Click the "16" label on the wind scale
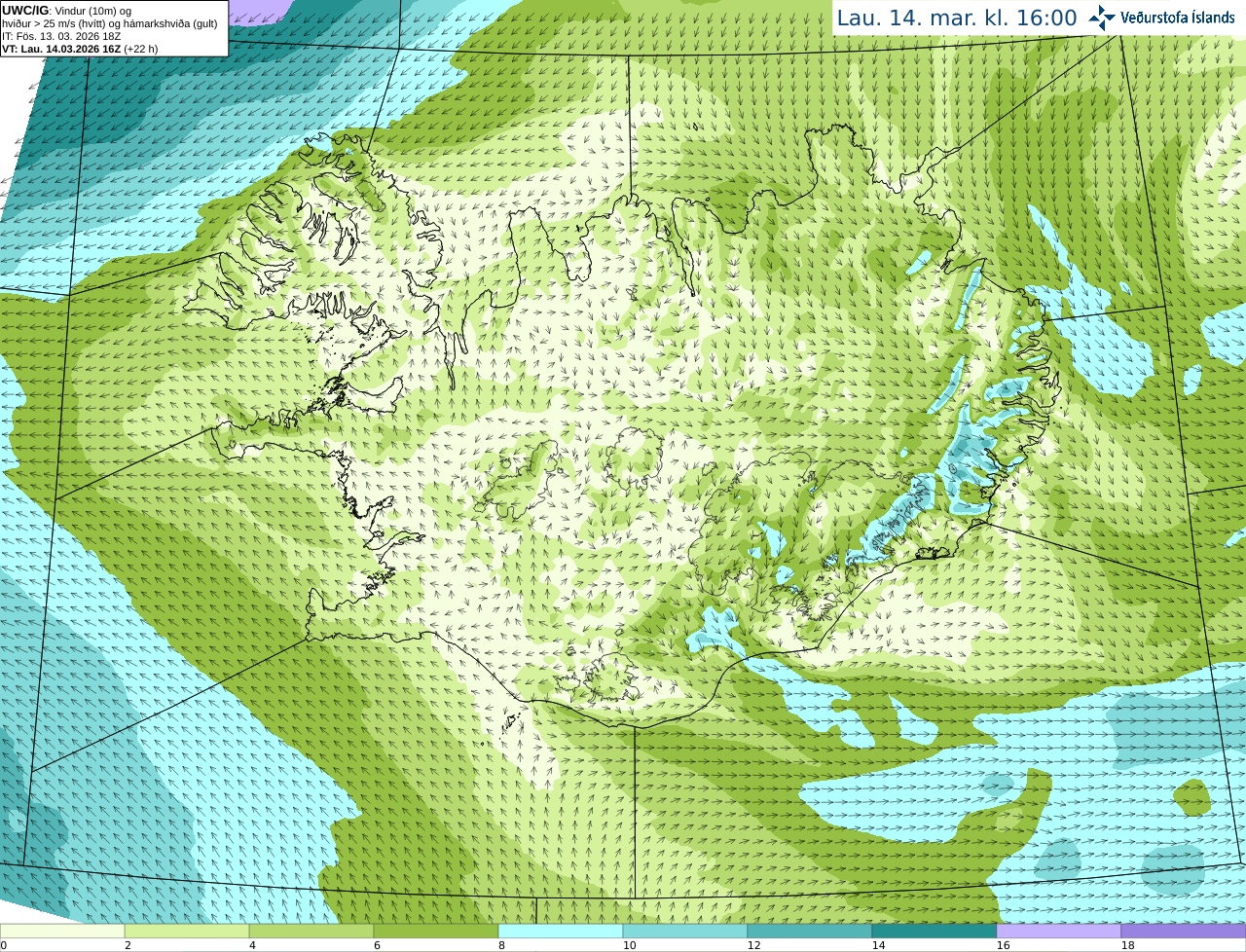The image size is (1246, 952). pos(1003,945)
